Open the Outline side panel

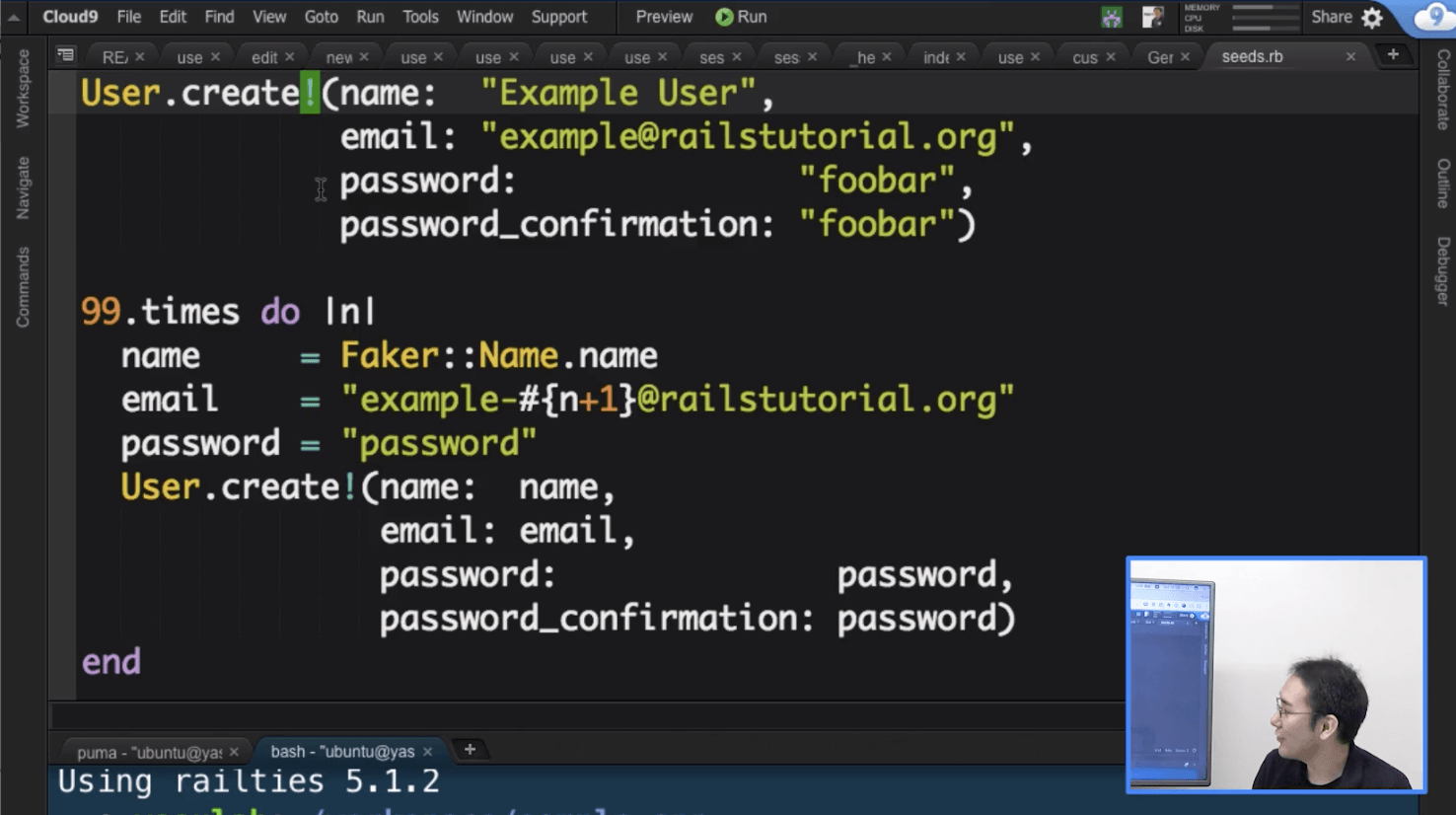coord(1443,184)
